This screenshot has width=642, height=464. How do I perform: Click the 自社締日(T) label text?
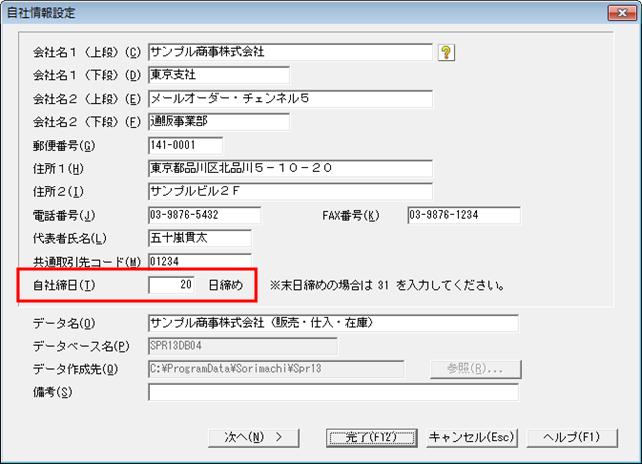coord(64,285)
